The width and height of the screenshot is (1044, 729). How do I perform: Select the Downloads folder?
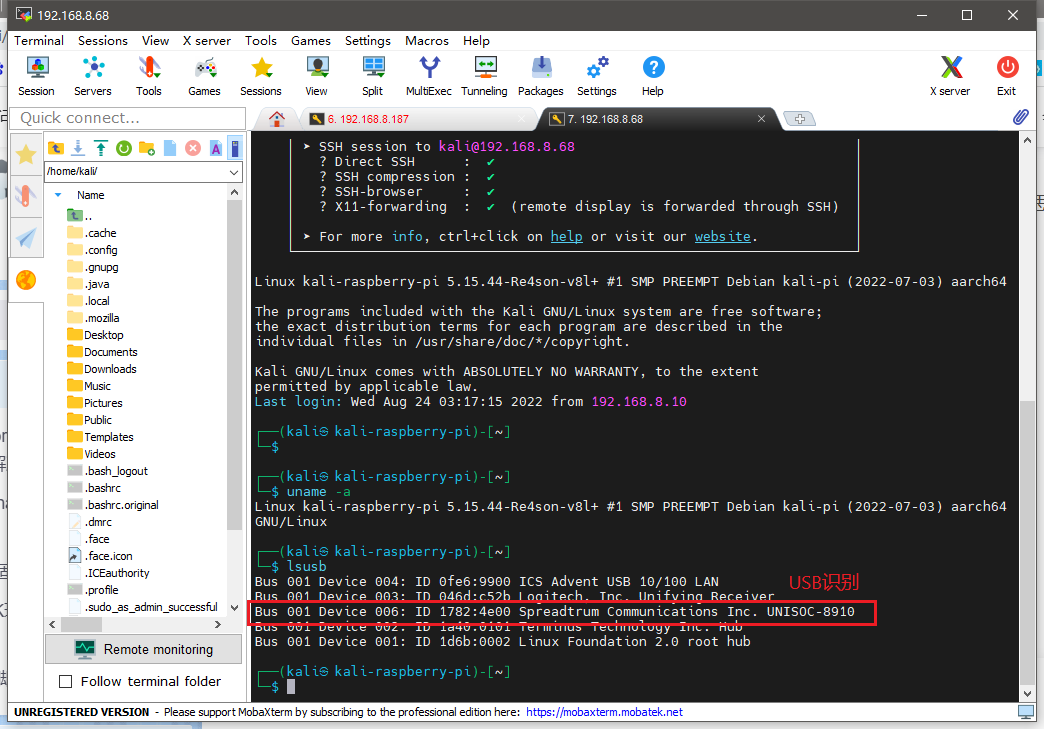(102, 369)
